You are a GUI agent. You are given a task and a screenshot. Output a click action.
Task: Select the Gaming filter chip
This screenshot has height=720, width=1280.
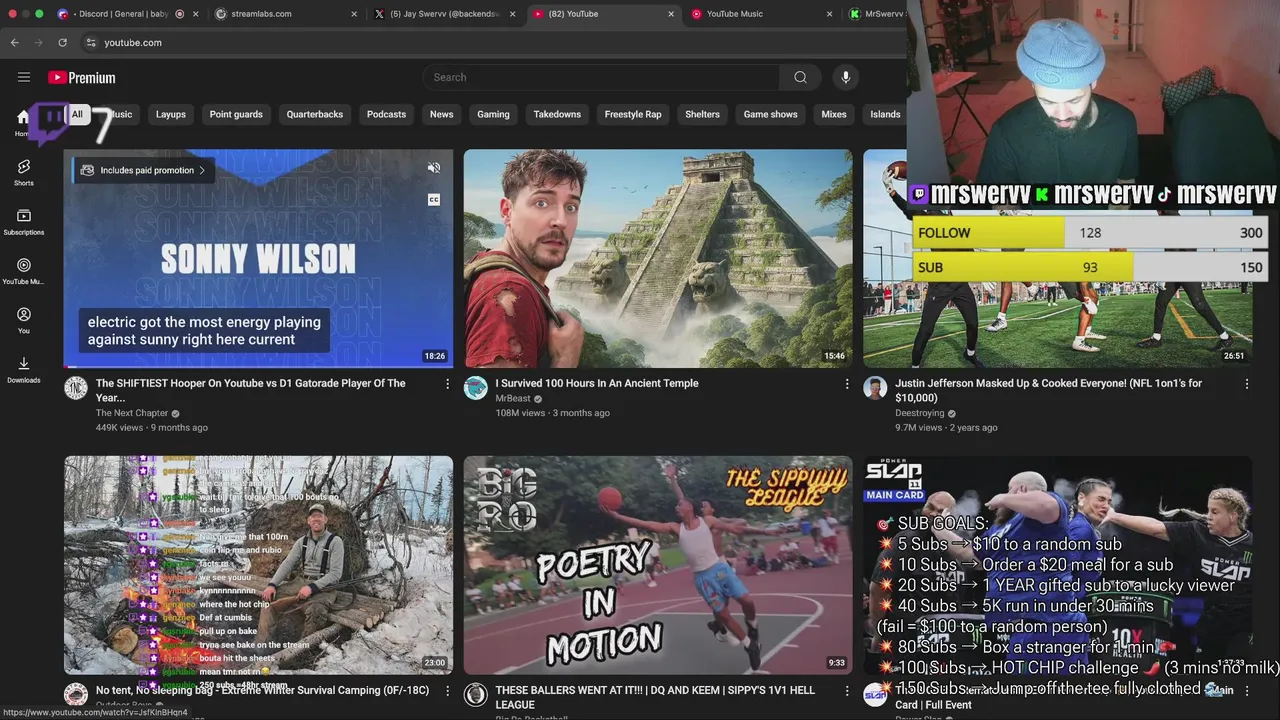click(493, 114)
